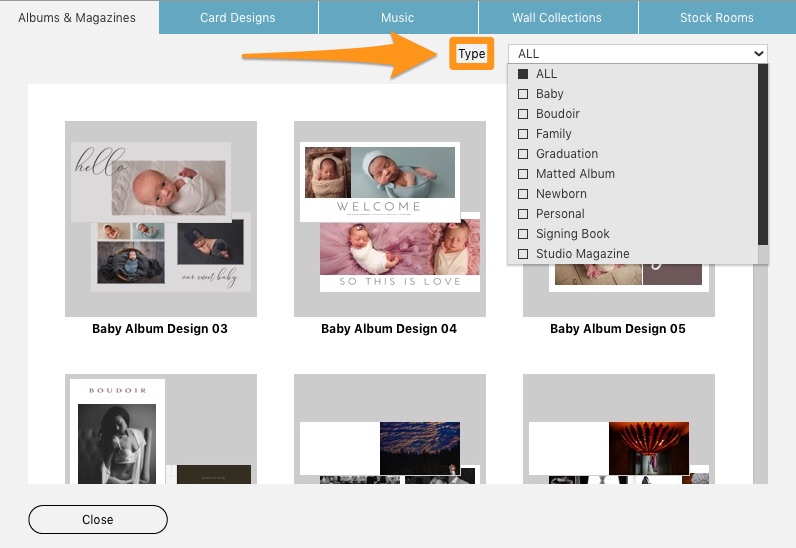796x548 pixels.
Task: Tick the Baby type checkbox
Action: 523,94
